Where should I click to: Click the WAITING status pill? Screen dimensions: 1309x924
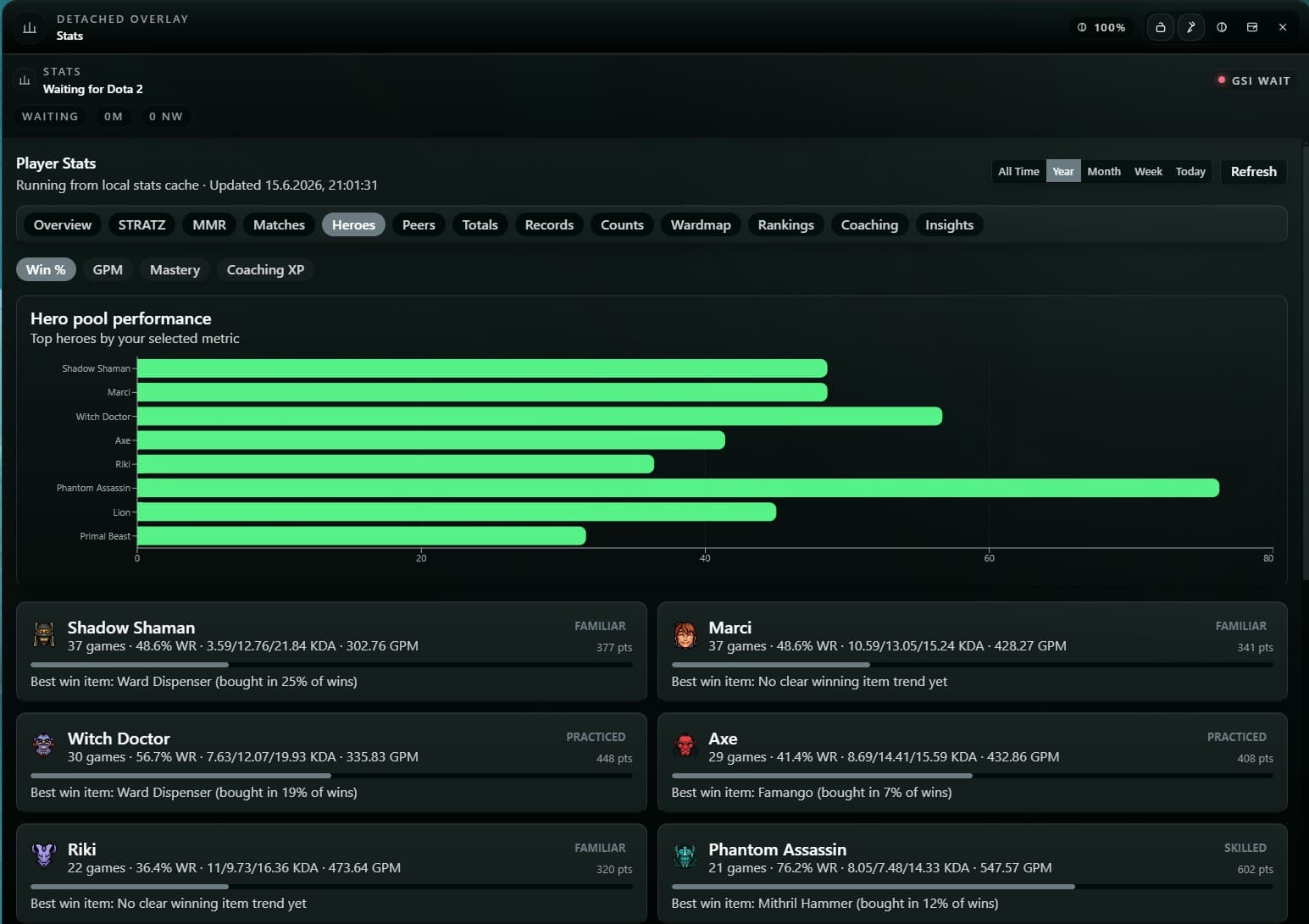(50, 116)
